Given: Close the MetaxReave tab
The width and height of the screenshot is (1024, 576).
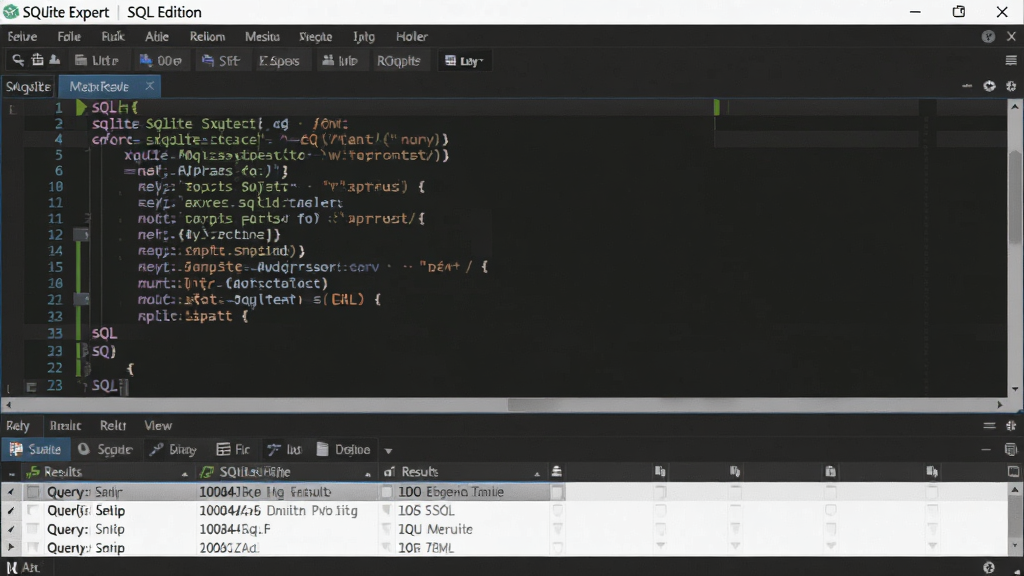Looking at the screenshot, I should click(150, 86).
